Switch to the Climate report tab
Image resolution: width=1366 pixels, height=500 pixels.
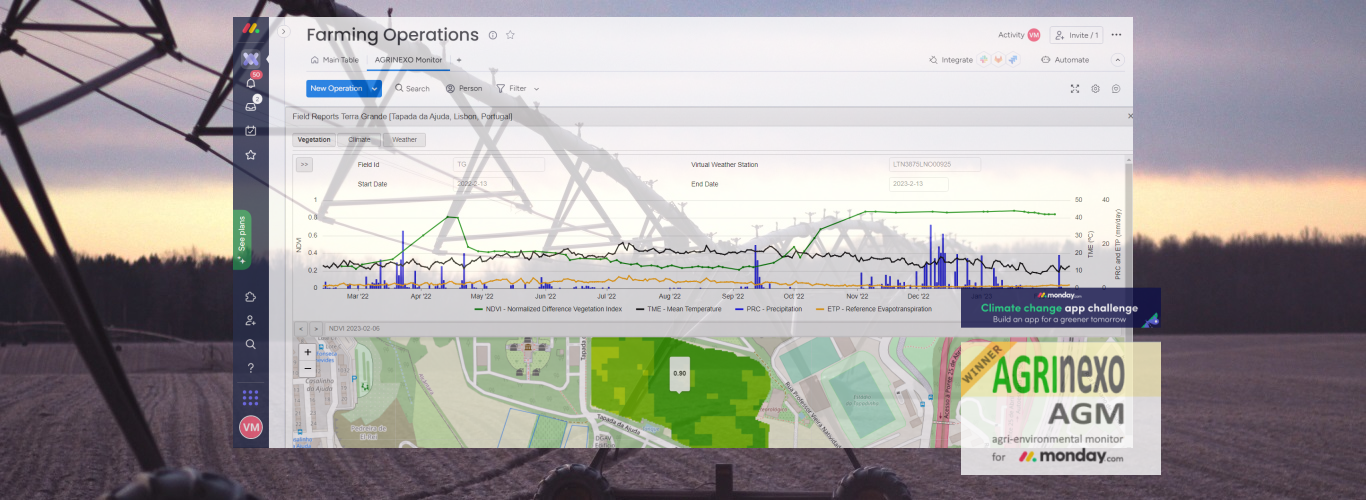tap(359, 140)
